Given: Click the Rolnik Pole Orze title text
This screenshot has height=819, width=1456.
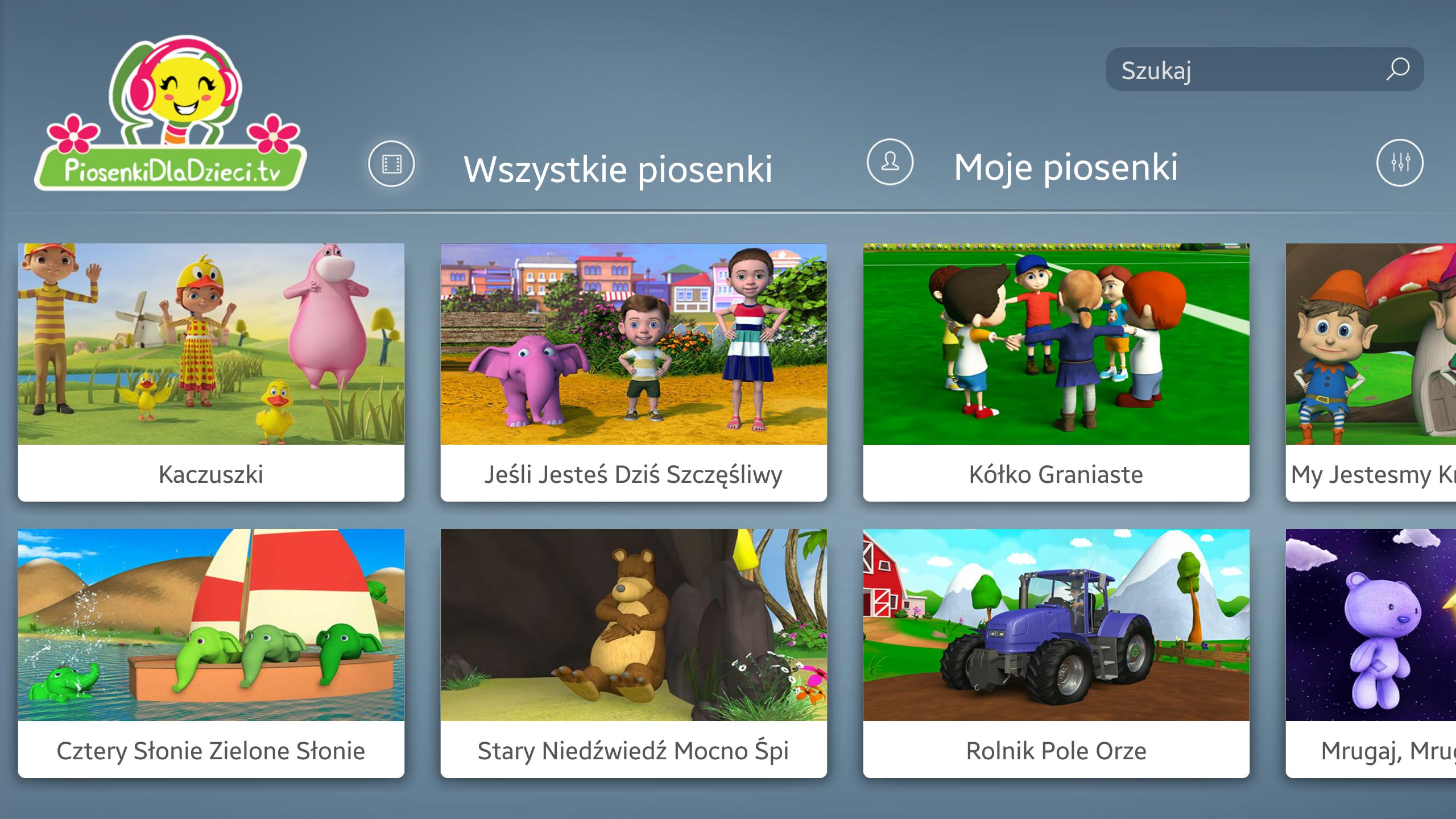Looking at the screenshot, I should coord(1056,751).
